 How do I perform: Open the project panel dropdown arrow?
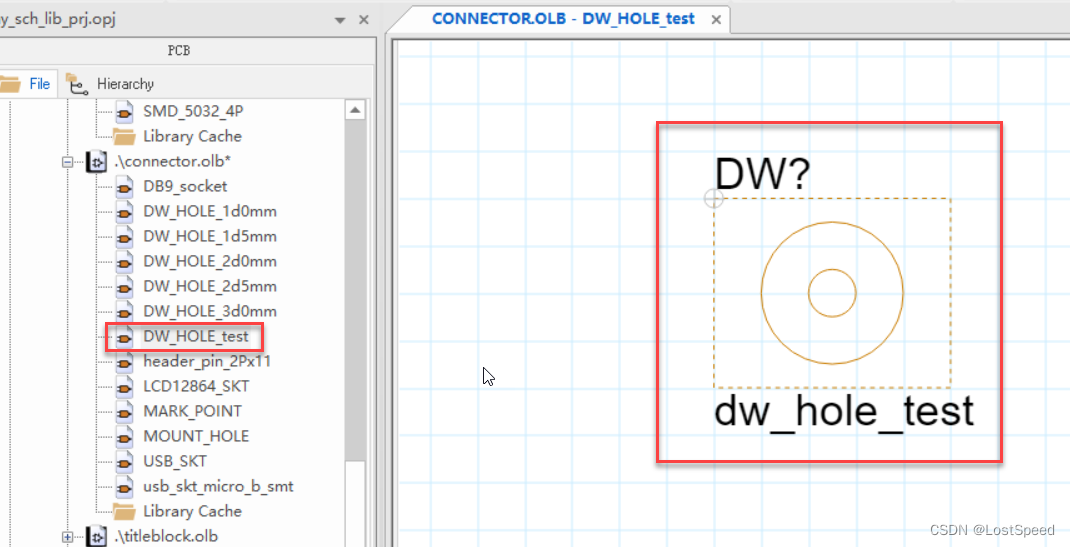340,20
